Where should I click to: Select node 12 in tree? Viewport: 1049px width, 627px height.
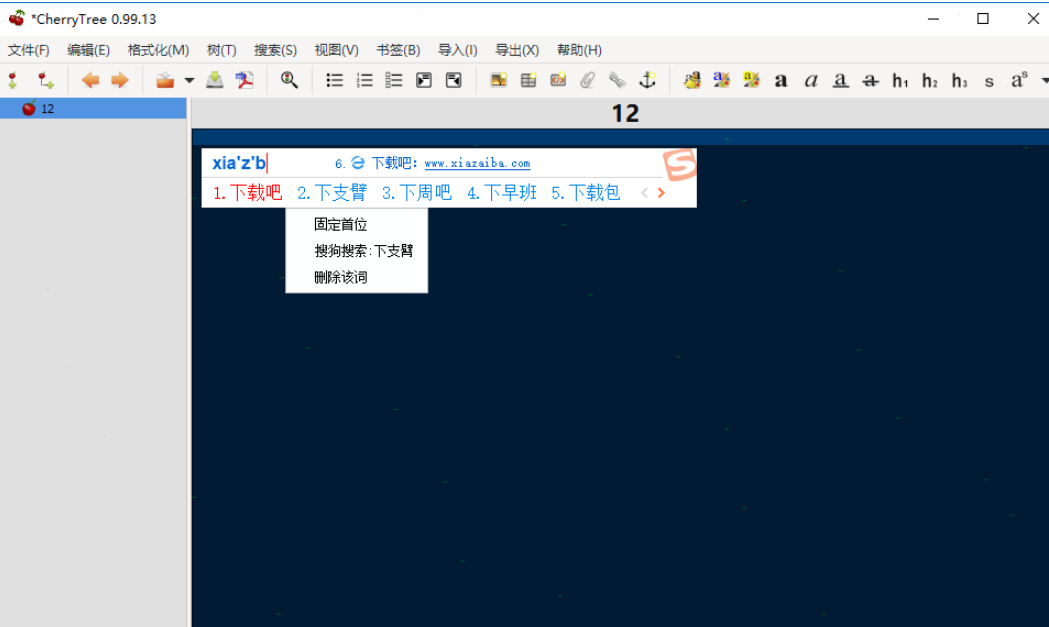[x=93, y=108]
